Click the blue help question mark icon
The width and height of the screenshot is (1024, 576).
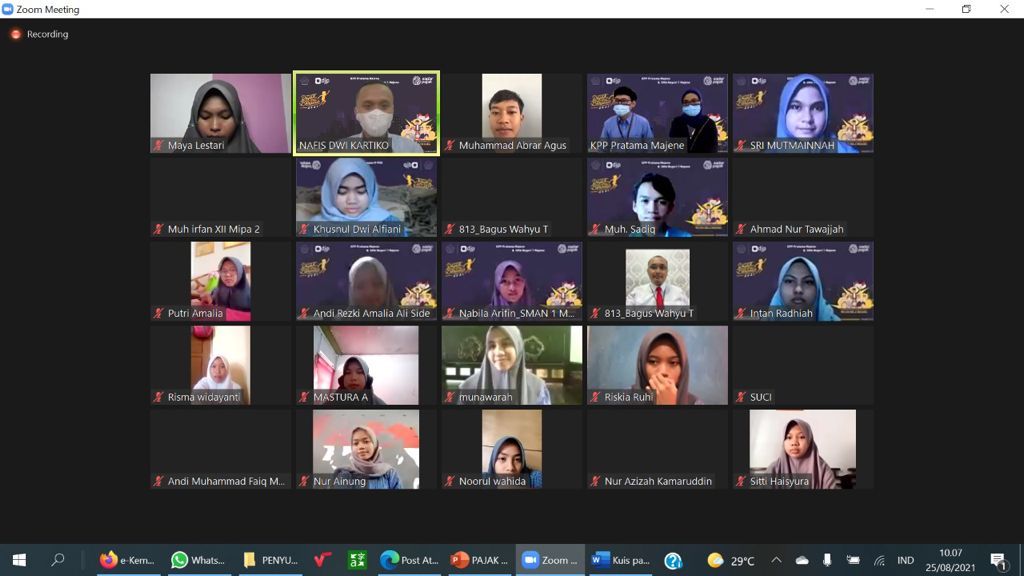click(x=673, y=560)
